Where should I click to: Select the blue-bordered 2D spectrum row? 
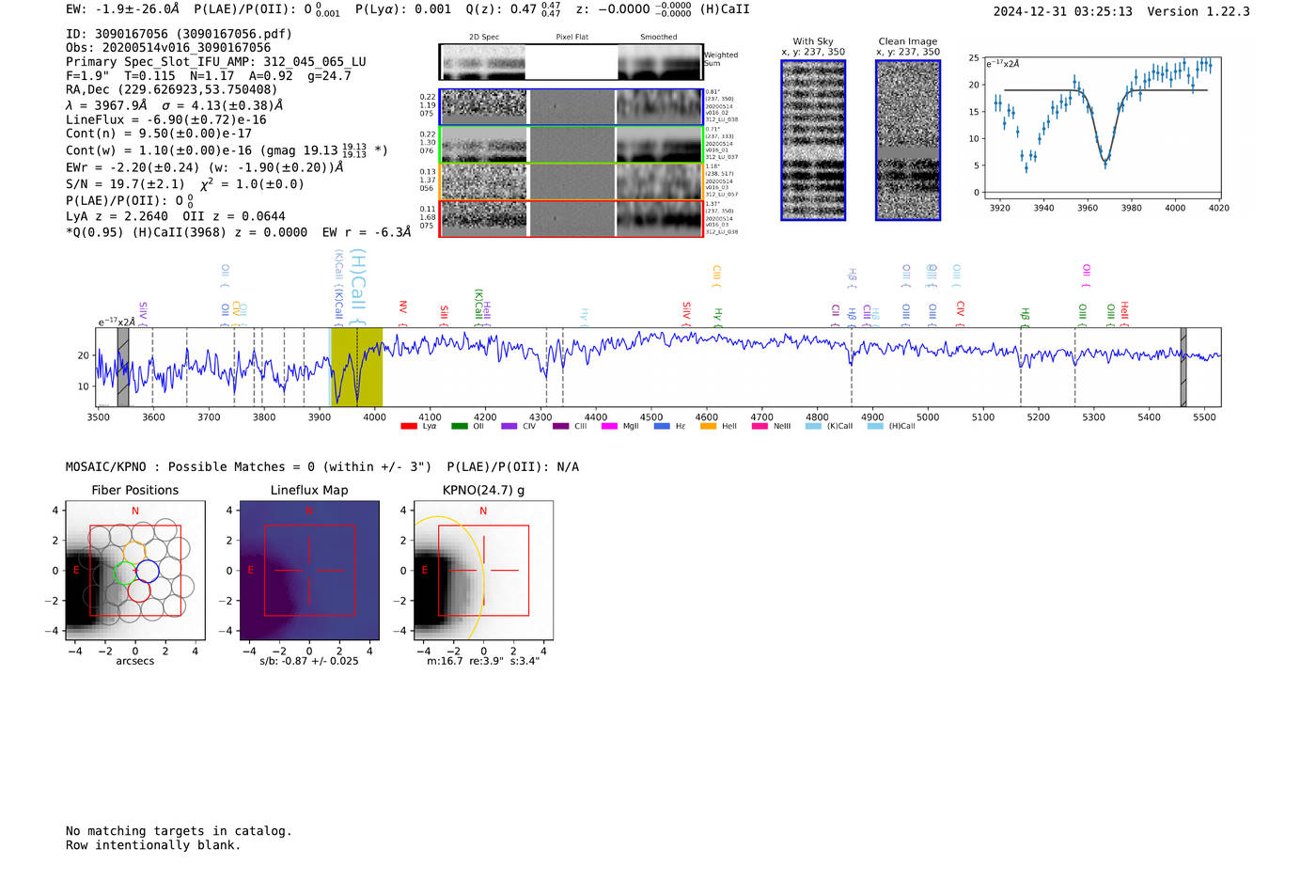tap(572, 107)
